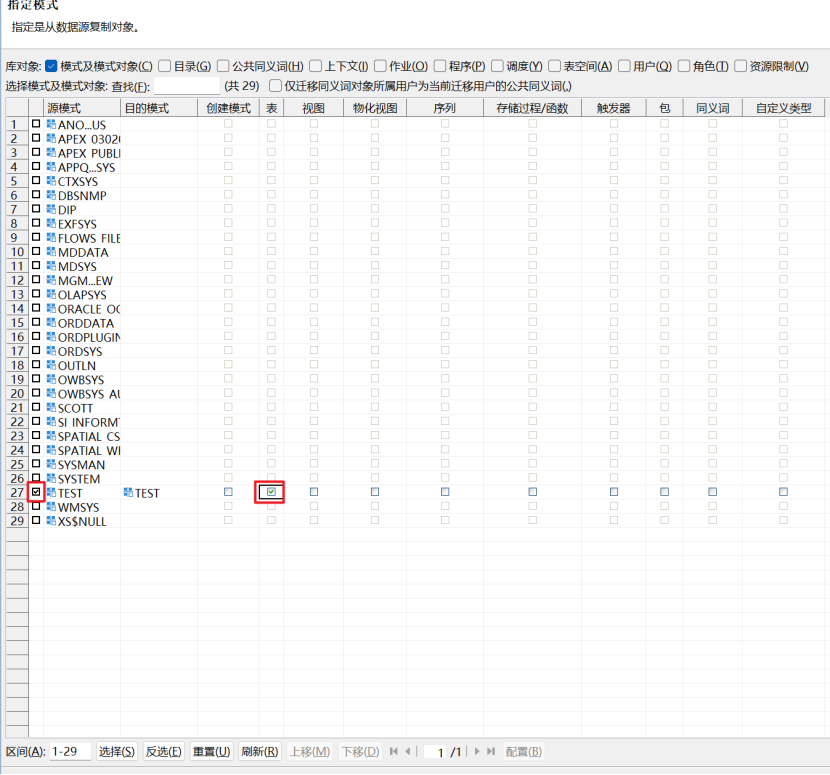Focus the 查找(F) search field
Viewport: 830px width, 775px height.
(187, 86)
